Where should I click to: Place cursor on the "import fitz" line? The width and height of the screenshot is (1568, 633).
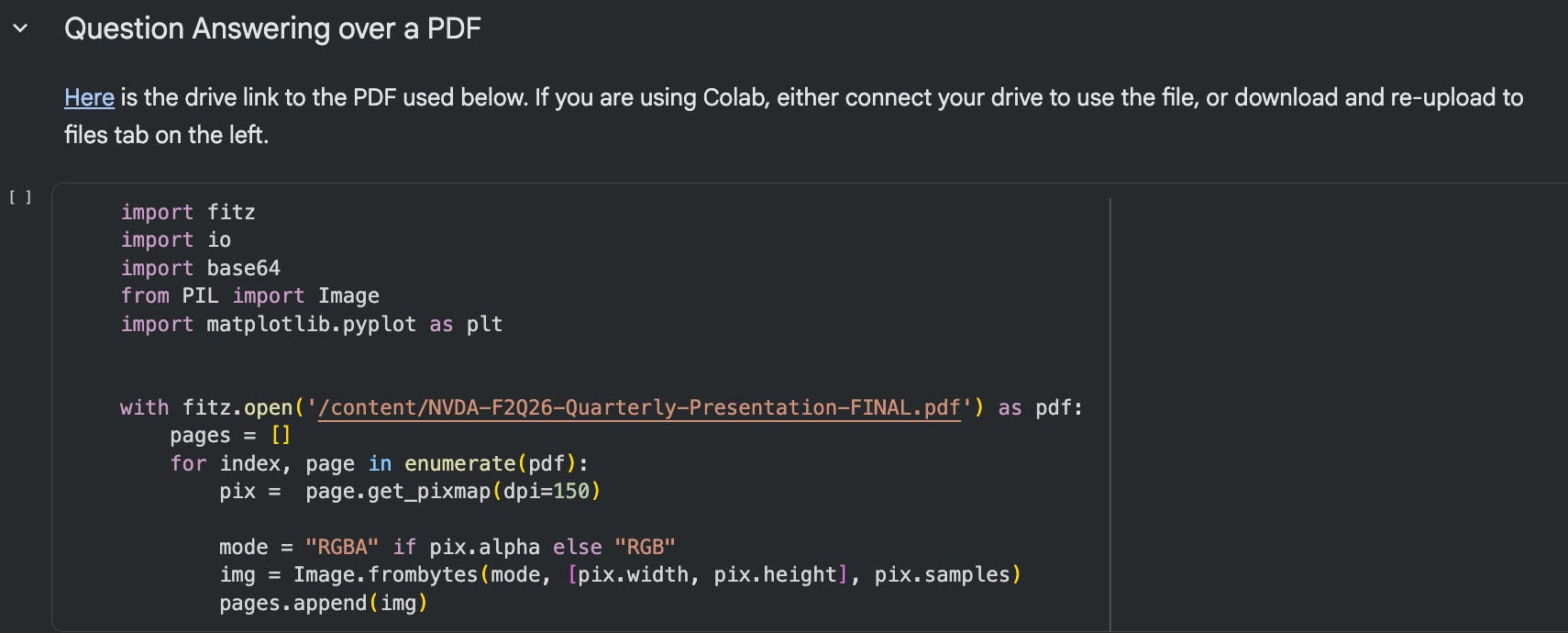188,212
